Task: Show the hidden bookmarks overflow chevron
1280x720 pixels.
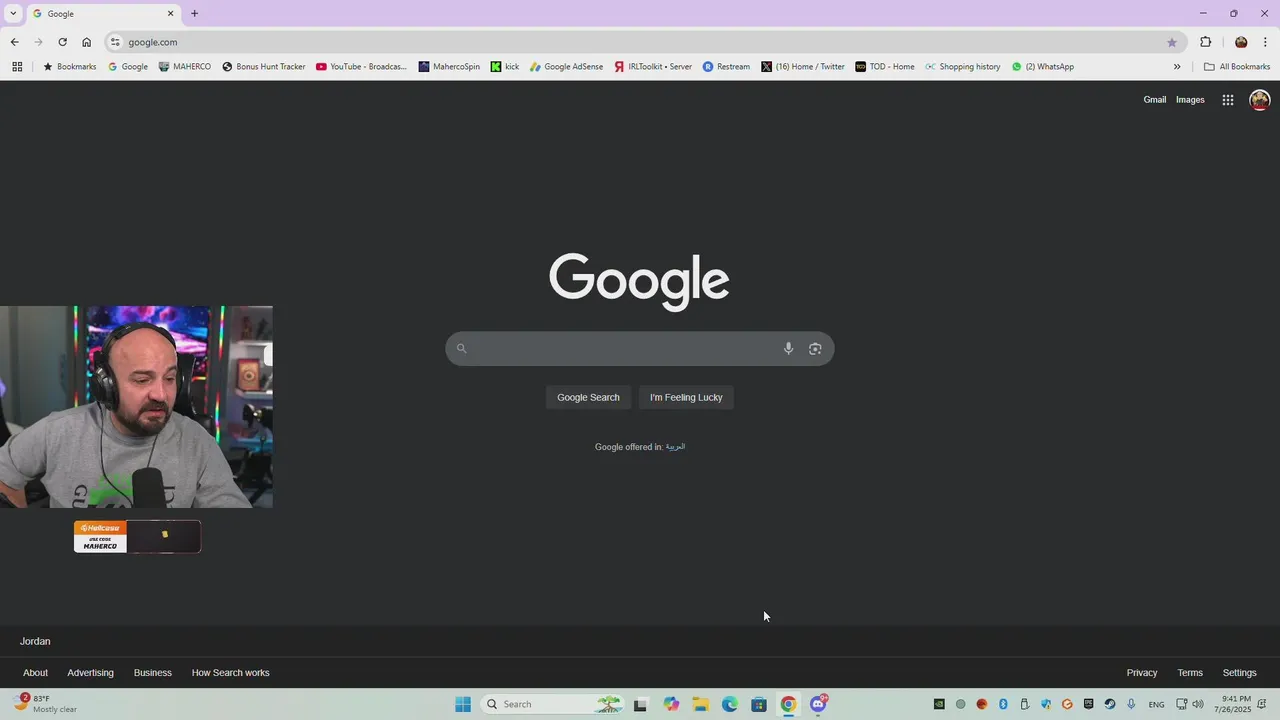Action: point(1177,67)
